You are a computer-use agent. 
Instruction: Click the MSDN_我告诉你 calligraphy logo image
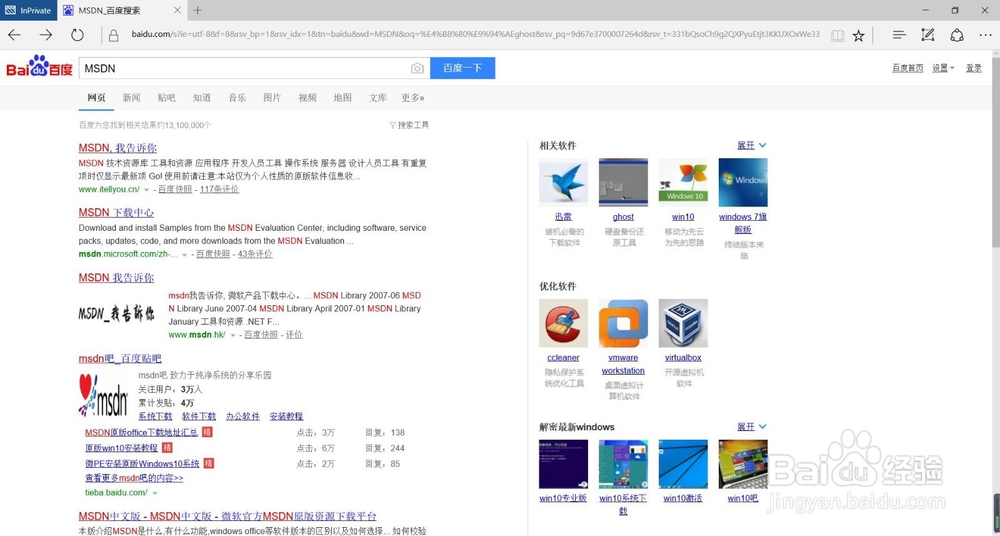(x=117, y=313)
